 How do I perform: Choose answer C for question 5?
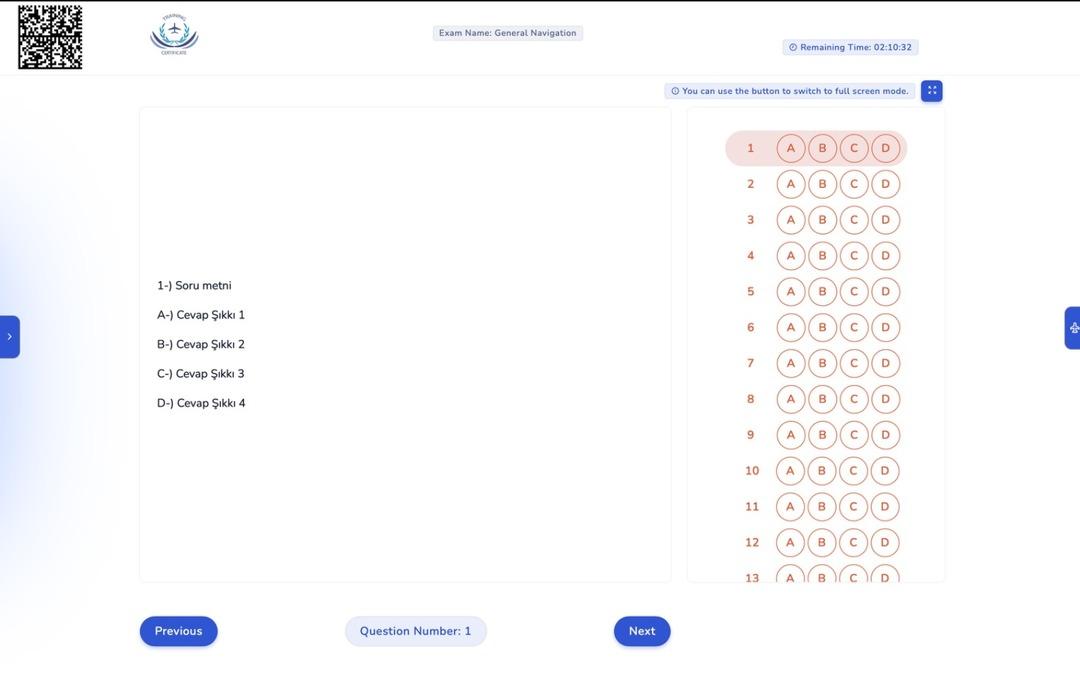point(854,291)
